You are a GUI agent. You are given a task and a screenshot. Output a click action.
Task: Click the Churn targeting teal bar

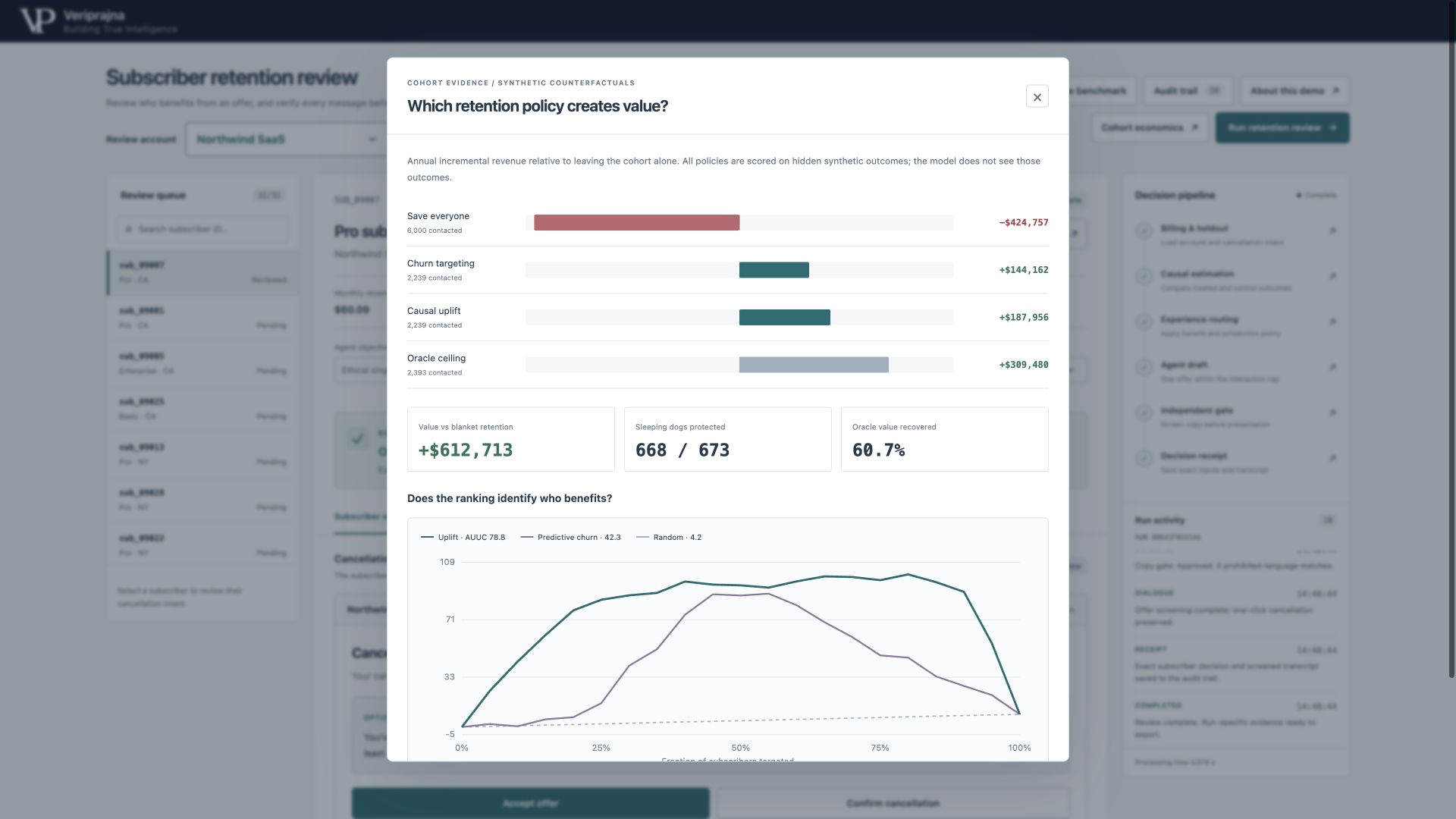click(773, 270)
